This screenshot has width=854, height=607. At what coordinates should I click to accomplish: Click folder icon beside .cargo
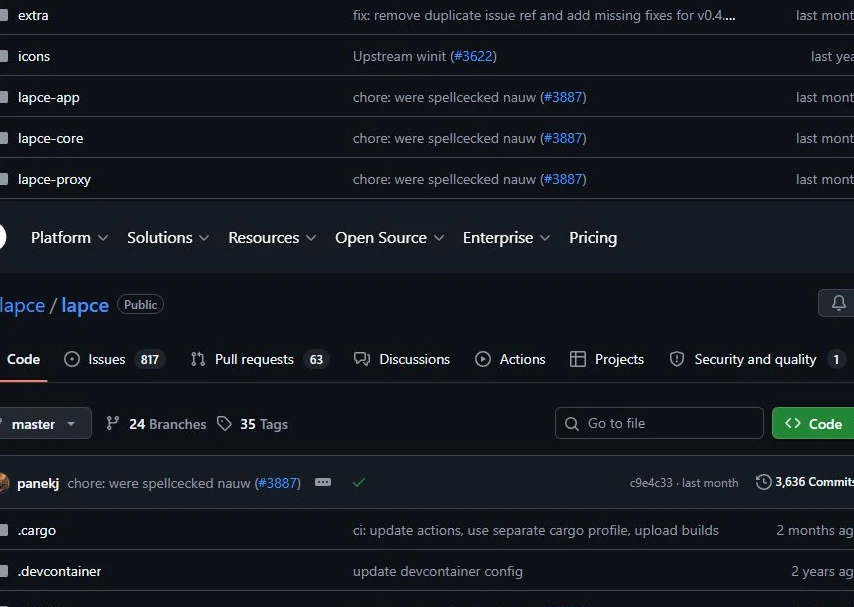click(3, 530)
